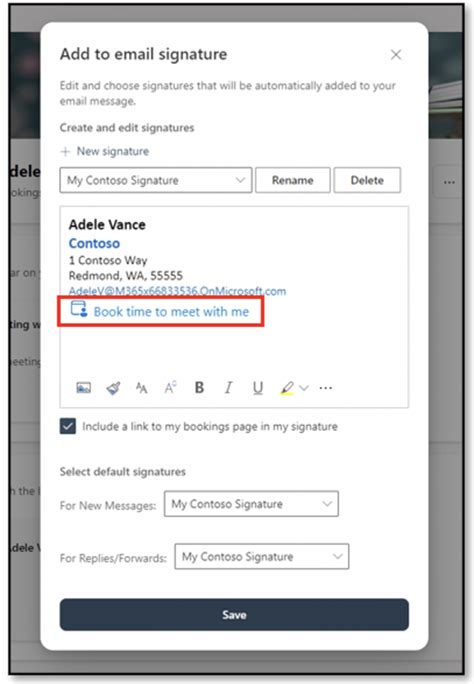Screen dimensions: 474x684
Task: Expand highlight color options chevron
Action: [304, 388]
